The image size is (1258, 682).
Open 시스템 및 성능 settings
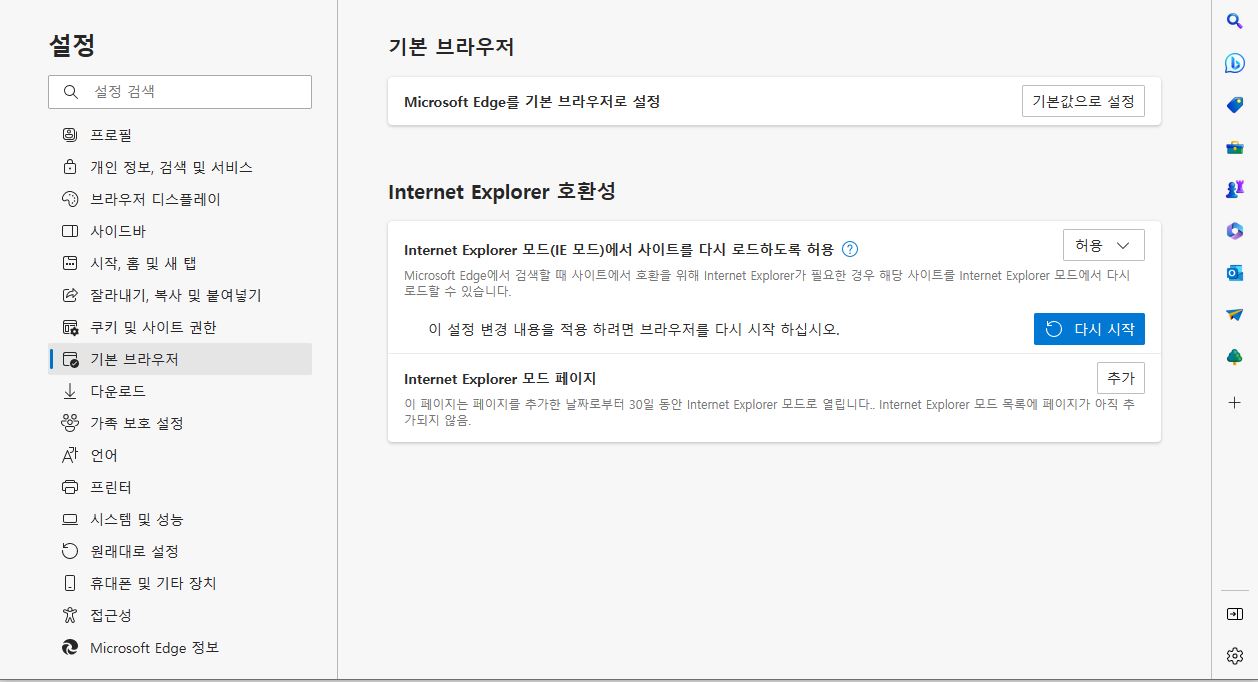coord(180,519)
